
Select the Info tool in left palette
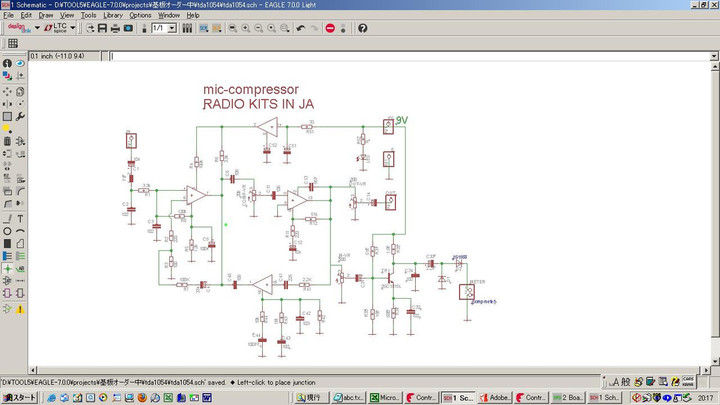(7, 63)
